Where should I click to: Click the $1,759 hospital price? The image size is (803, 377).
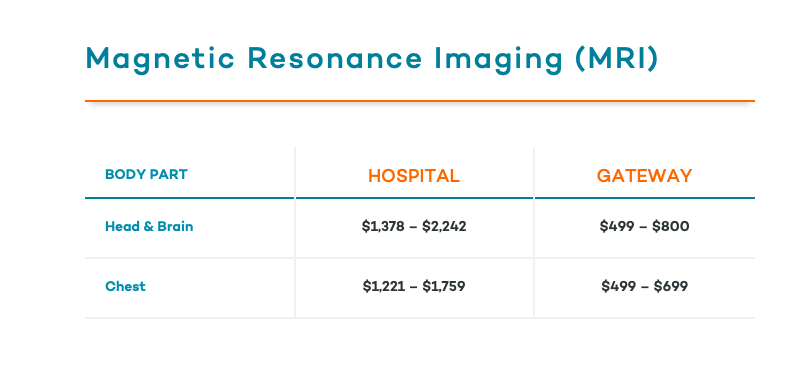point(444,286)
